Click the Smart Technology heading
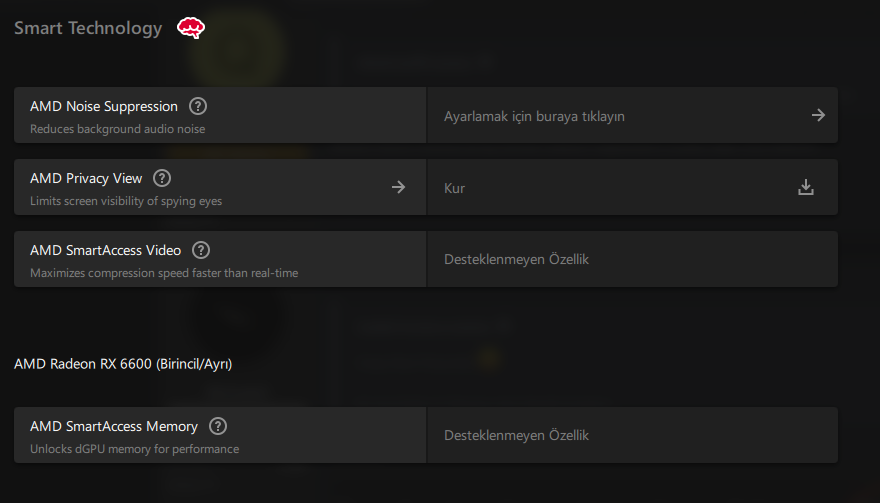The image size is (880, 503). click(88, 28)
